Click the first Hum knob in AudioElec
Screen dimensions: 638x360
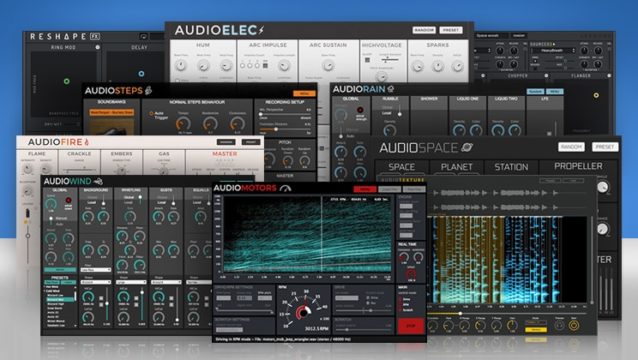point(181,65)
